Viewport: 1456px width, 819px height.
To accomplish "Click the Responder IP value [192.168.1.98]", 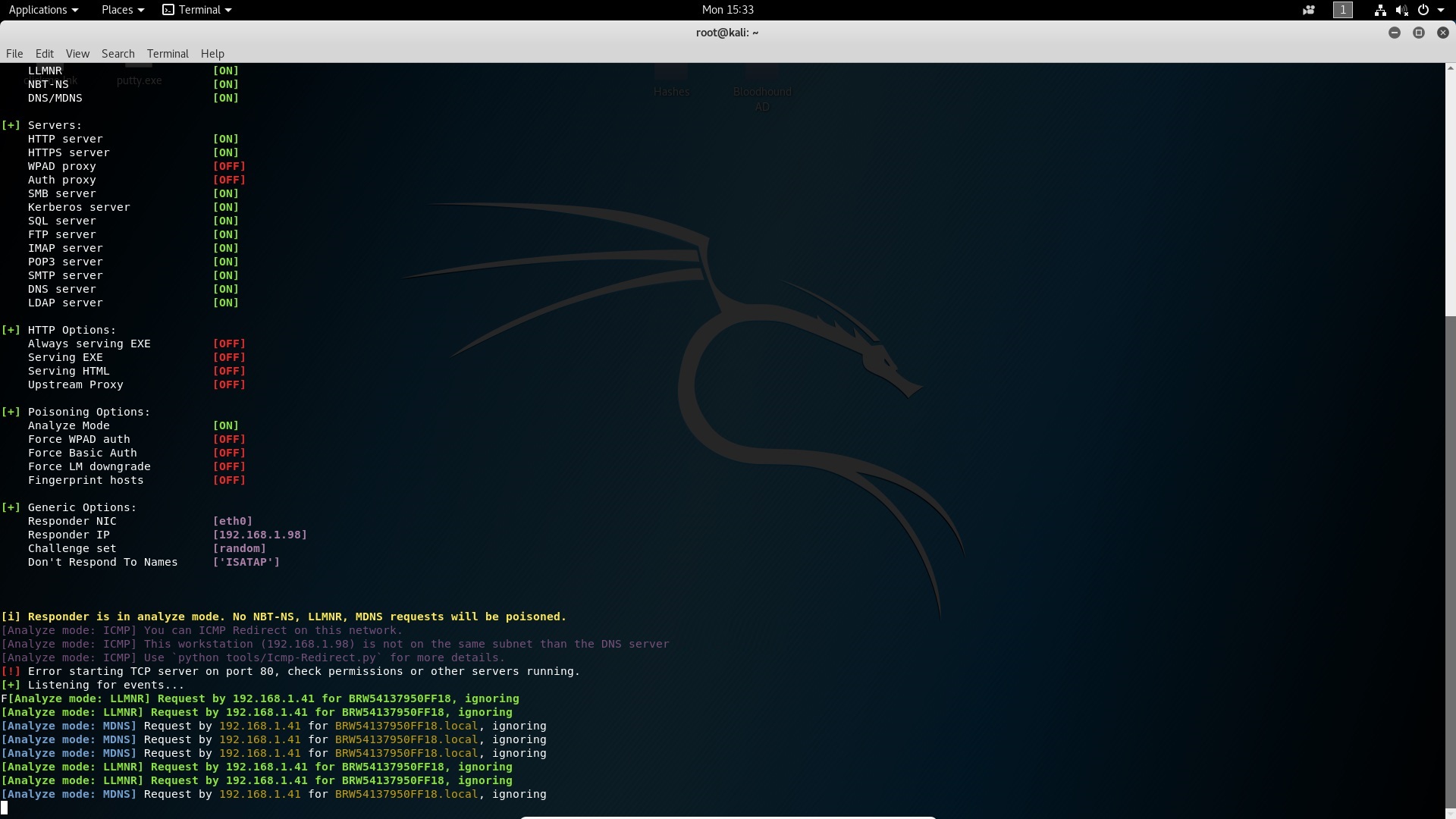I will (260, 535).
